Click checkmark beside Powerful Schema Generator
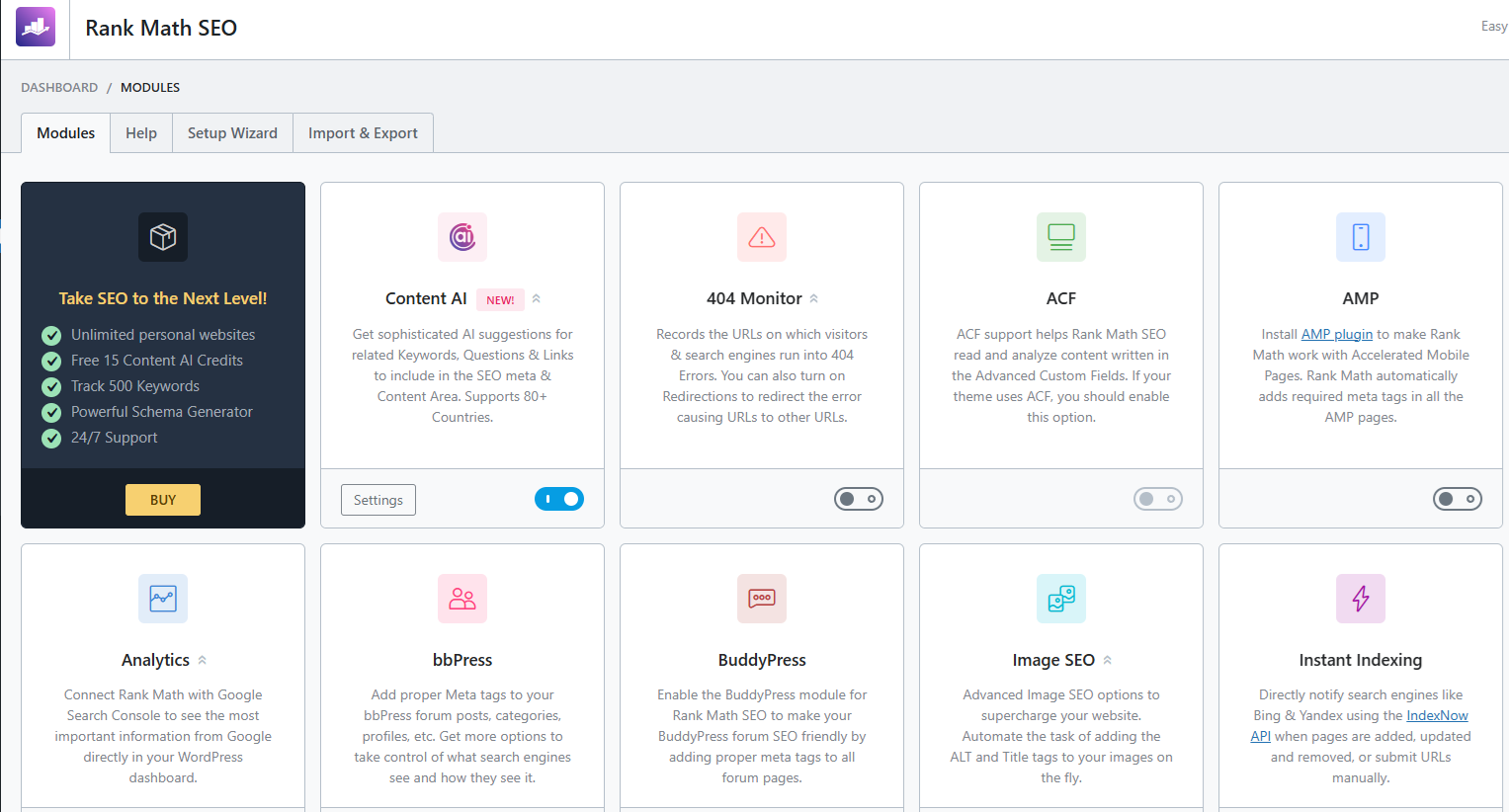The image size is (1509, 812). pyautogui.click(x=51, y=413)
